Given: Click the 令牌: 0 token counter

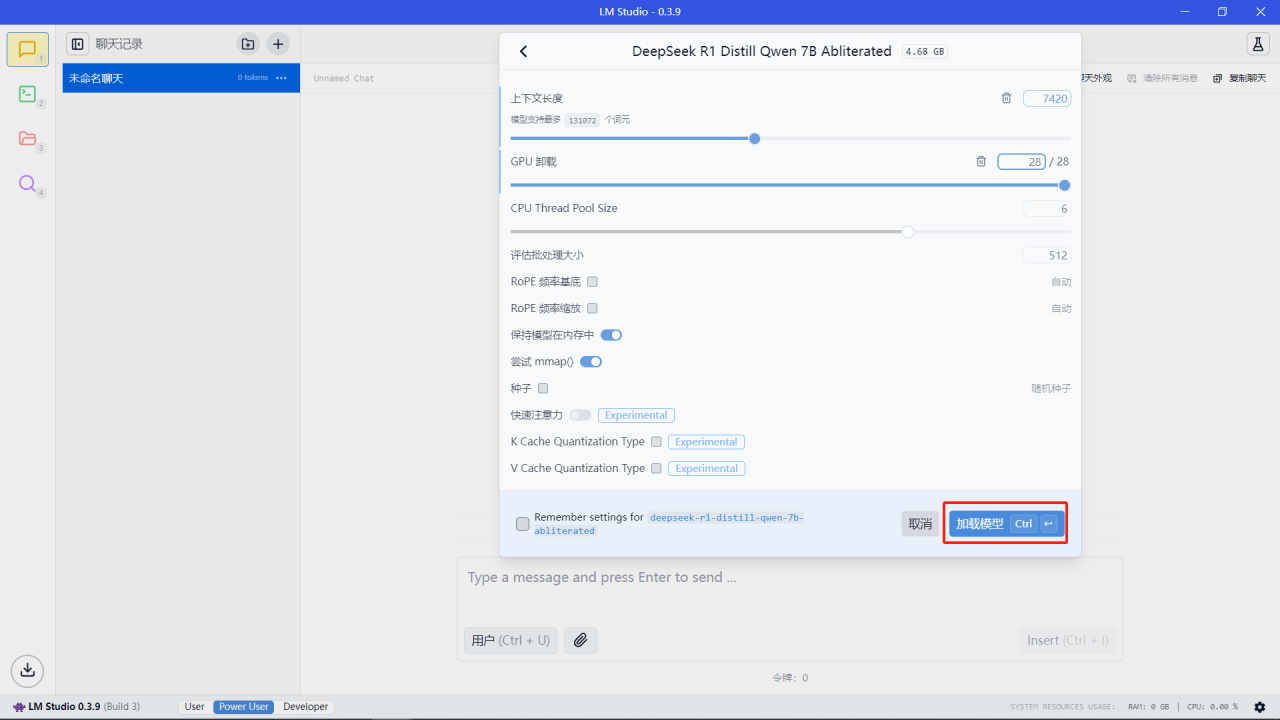Looking at the screenshot, I should (790, 677).
